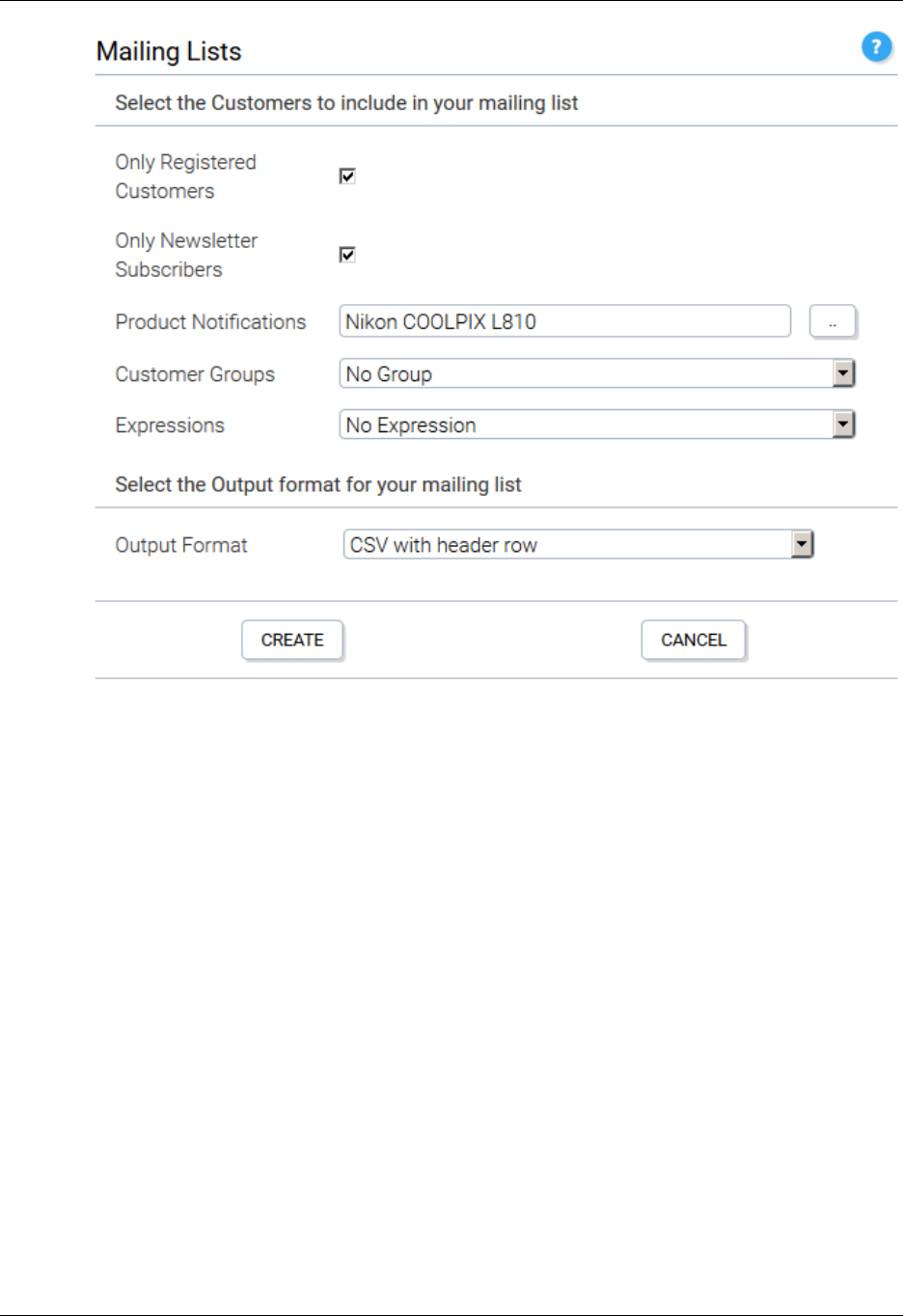Uncheck the Only Registered Customers checkbox
The image size is (903, 1316).
point(347,176)
